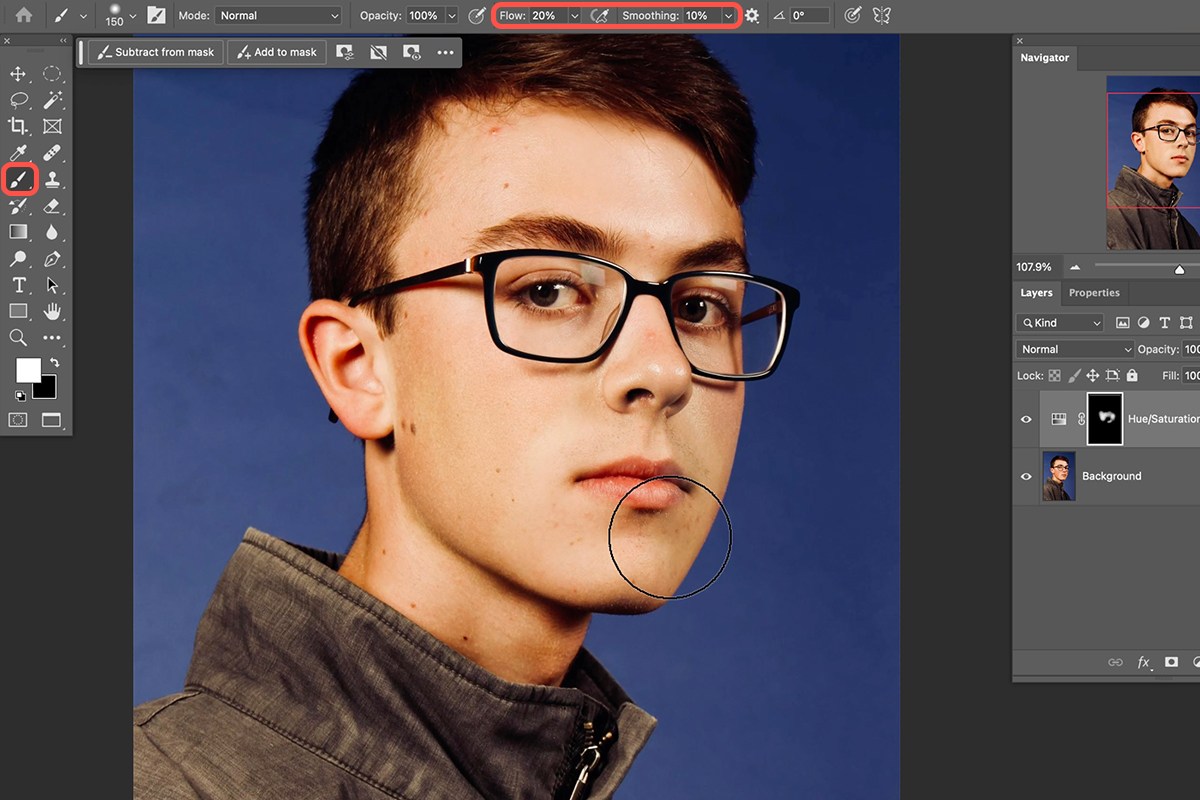Select the Zoom tool

pos(18,338)
